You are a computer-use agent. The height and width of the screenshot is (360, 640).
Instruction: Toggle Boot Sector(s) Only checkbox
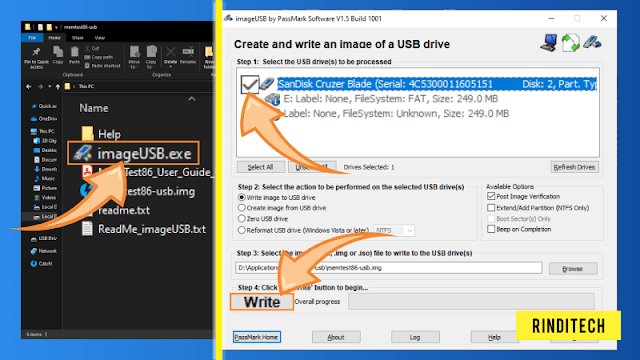tap(491, 219)
